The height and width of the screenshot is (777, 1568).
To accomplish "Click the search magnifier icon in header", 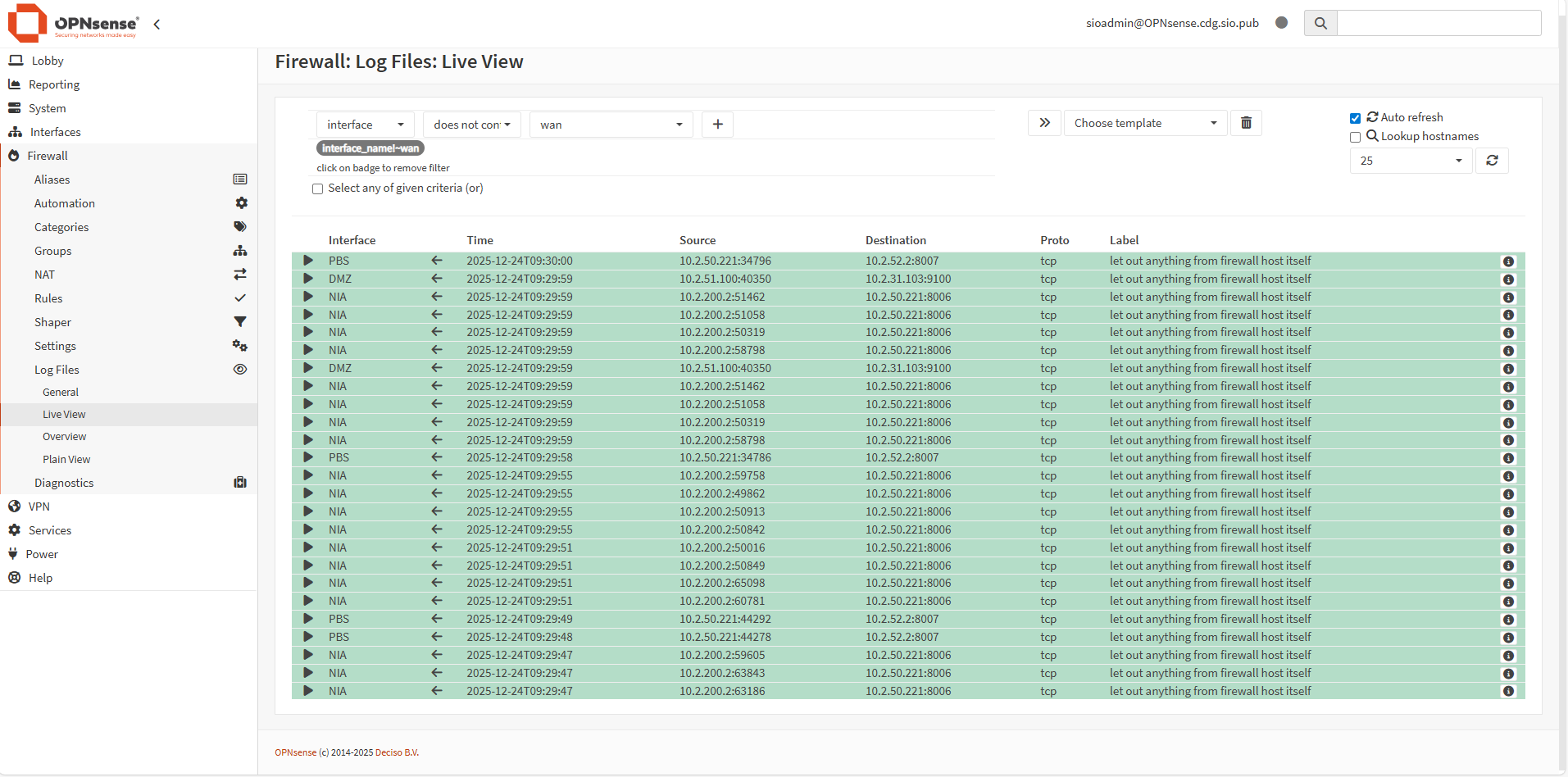I will (1320, 23).
